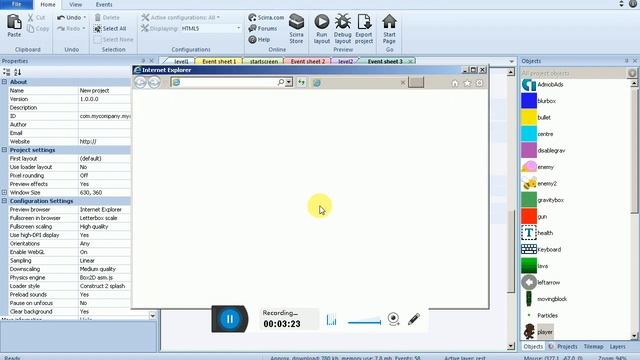This screenshot has height=360, width=640.
Task: Select the Keyboard object
Action: click(x=541, y=249)
